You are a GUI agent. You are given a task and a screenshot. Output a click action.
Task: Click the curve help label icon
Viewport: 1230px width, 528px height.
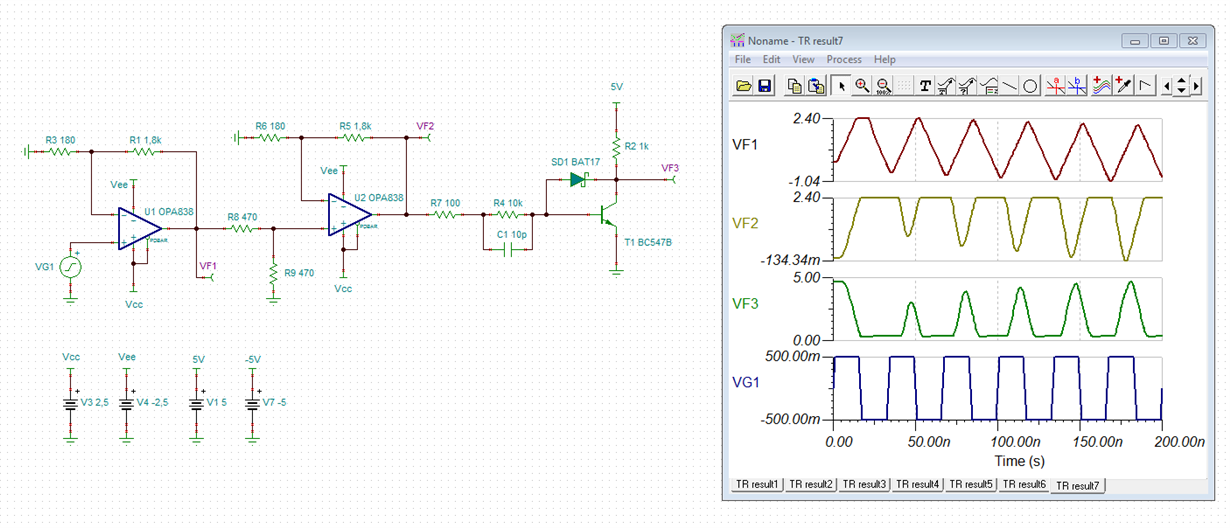point(967,86)
